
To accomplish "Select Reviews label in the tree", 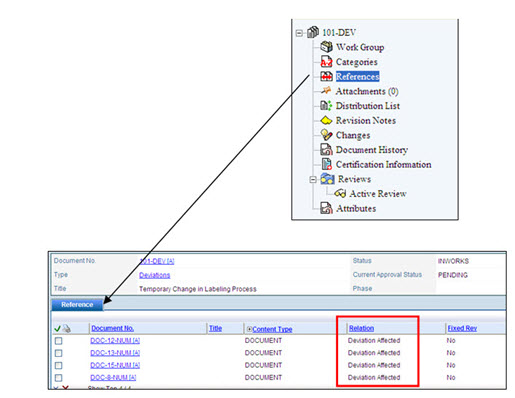I will click(x=354, y=179).
